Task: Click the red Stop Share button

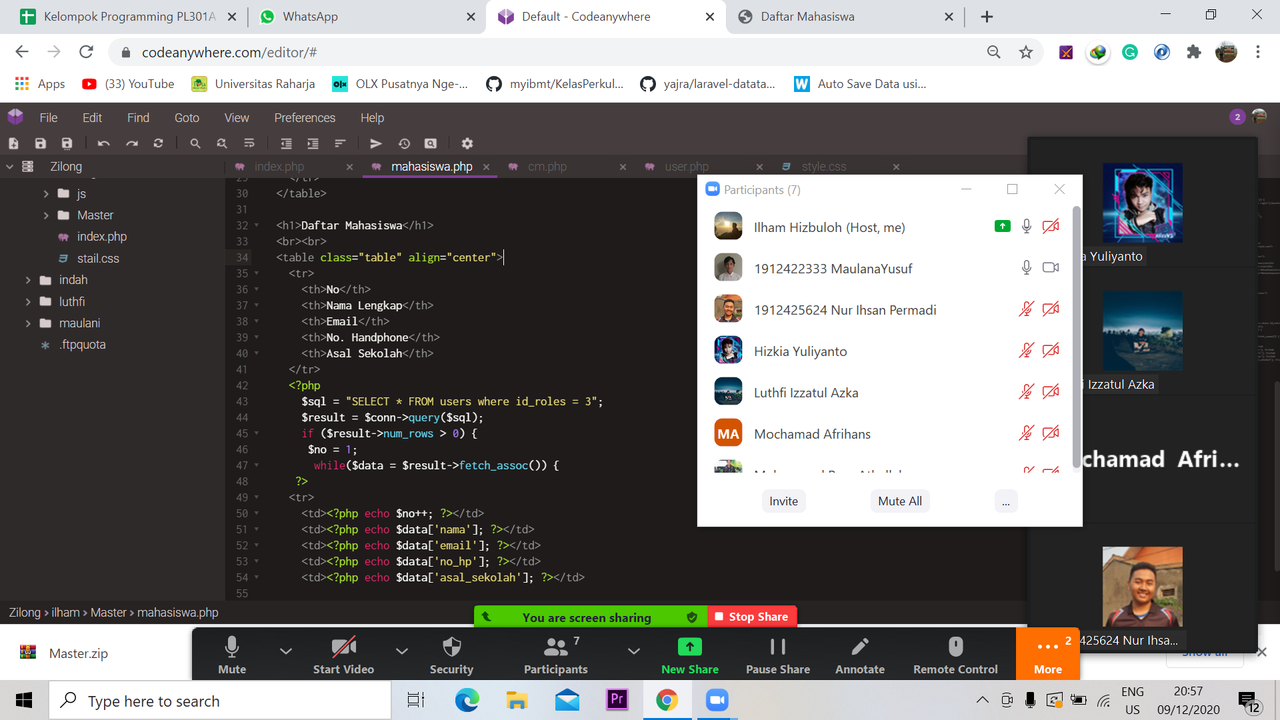Action: tap(753, 617)
